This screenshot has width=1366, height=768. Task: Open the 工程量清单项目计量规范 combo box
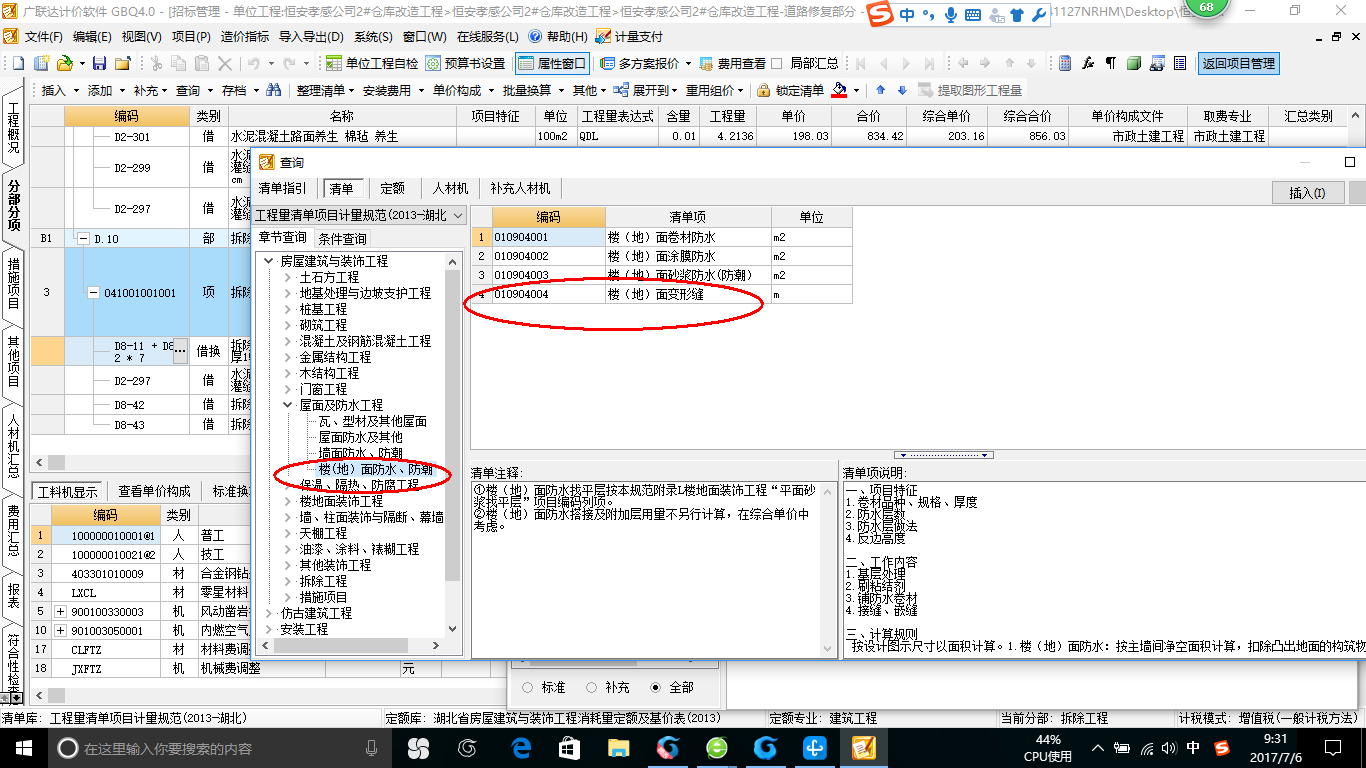coord(359,215)
